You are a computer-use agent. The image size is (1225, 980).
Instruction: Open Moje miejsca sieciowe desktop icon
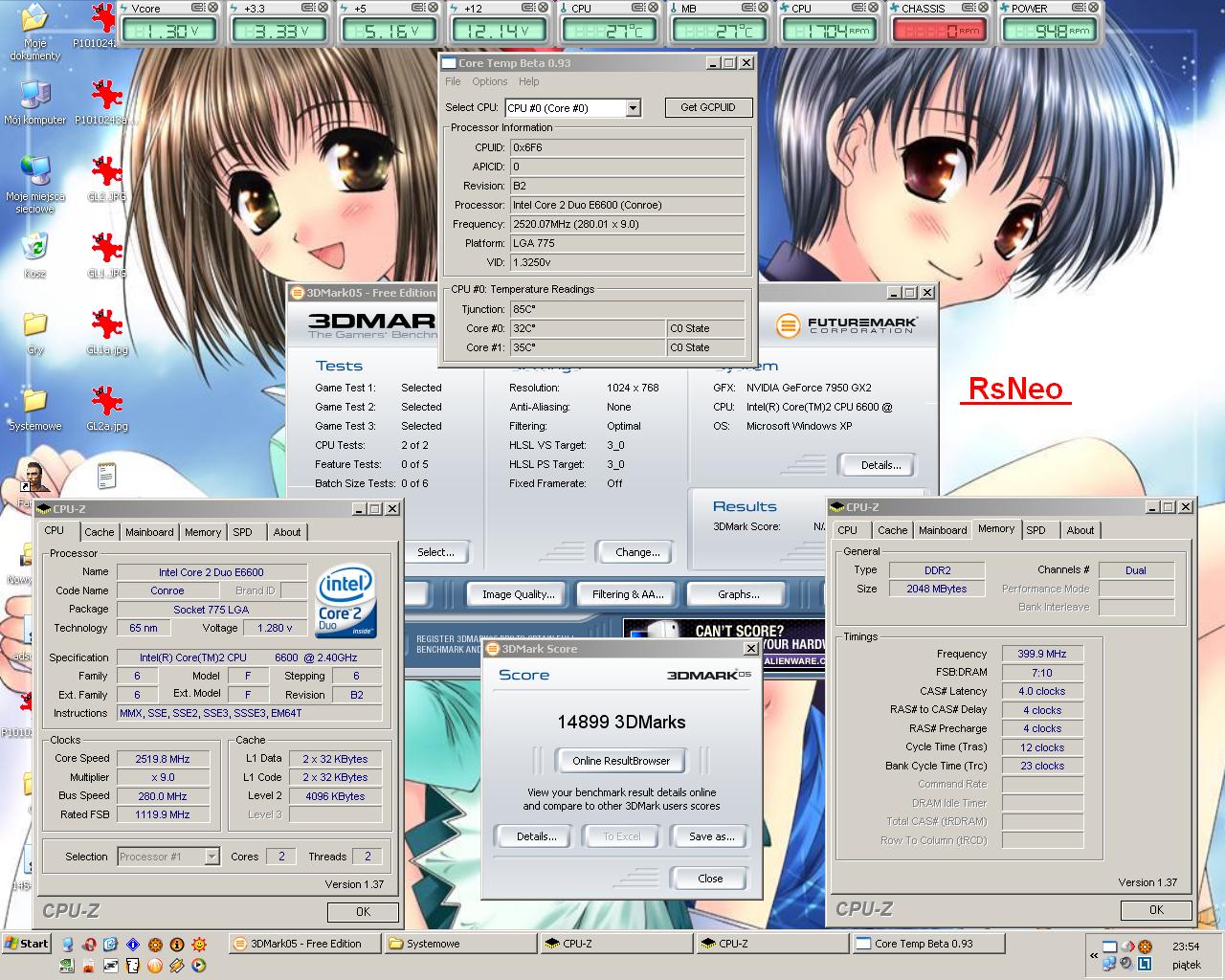pos(34,184)
